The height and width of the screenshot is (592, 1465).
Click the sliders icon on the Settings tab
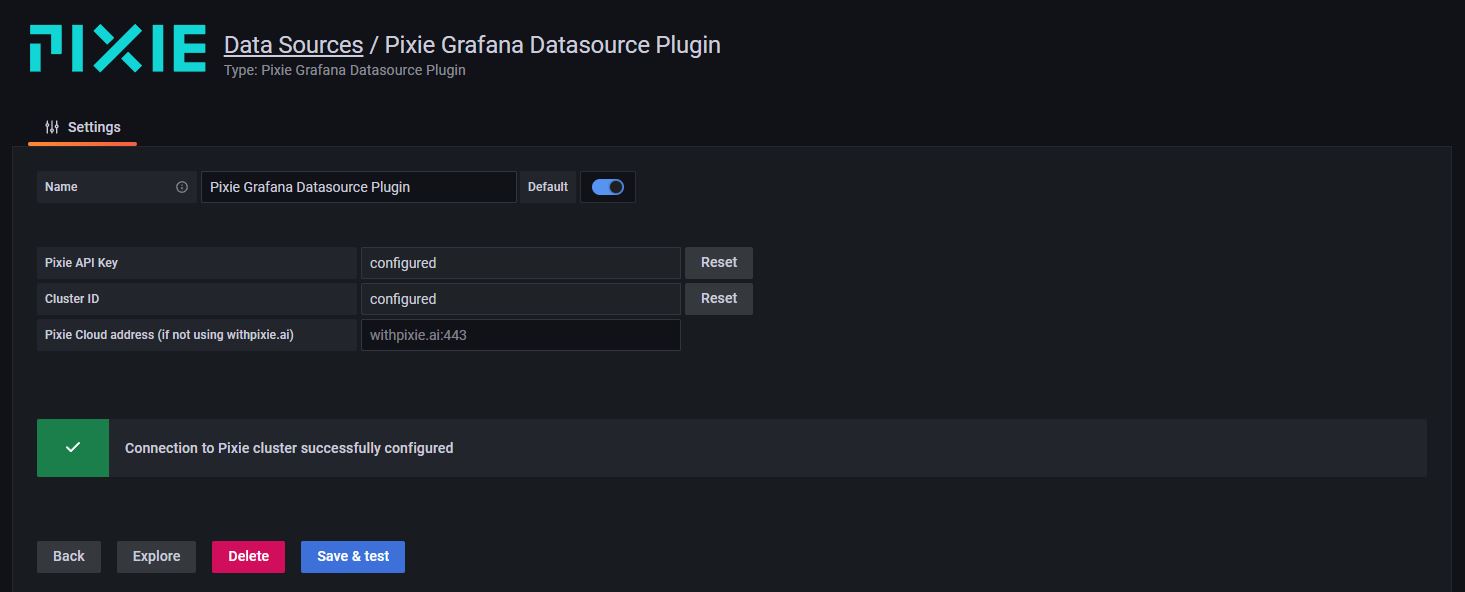[x=52, y=127]
